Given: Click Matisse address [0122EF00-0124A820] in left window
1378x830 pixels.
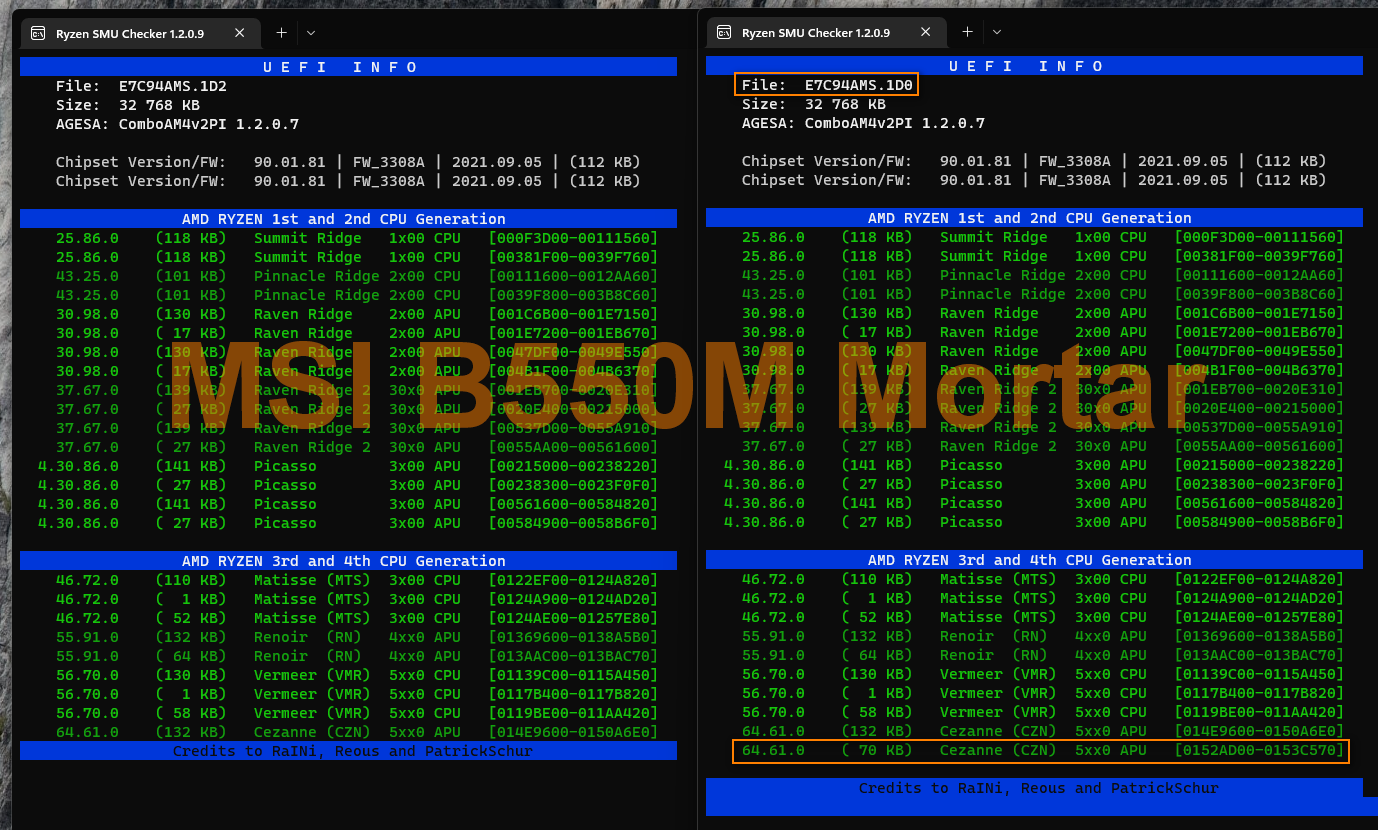Looking at the screenshot, I should (573, 580).
